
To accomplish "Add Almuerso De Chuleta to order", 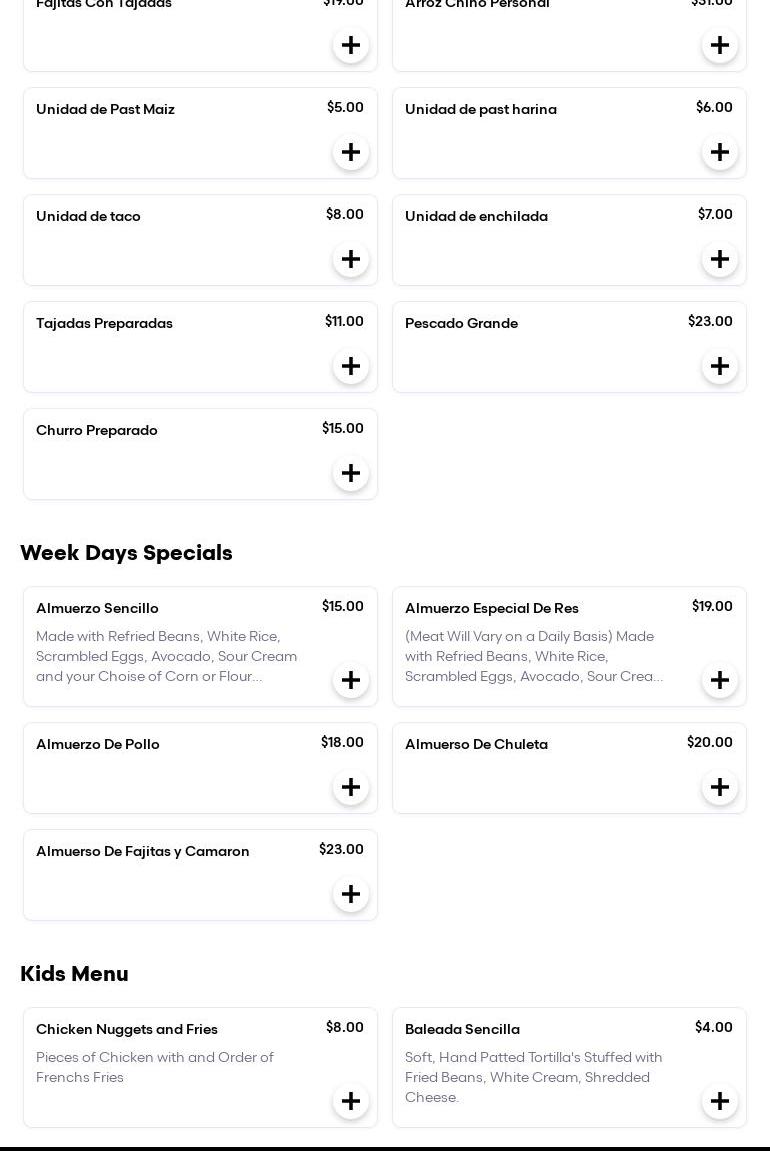I will tap(720, 787).
